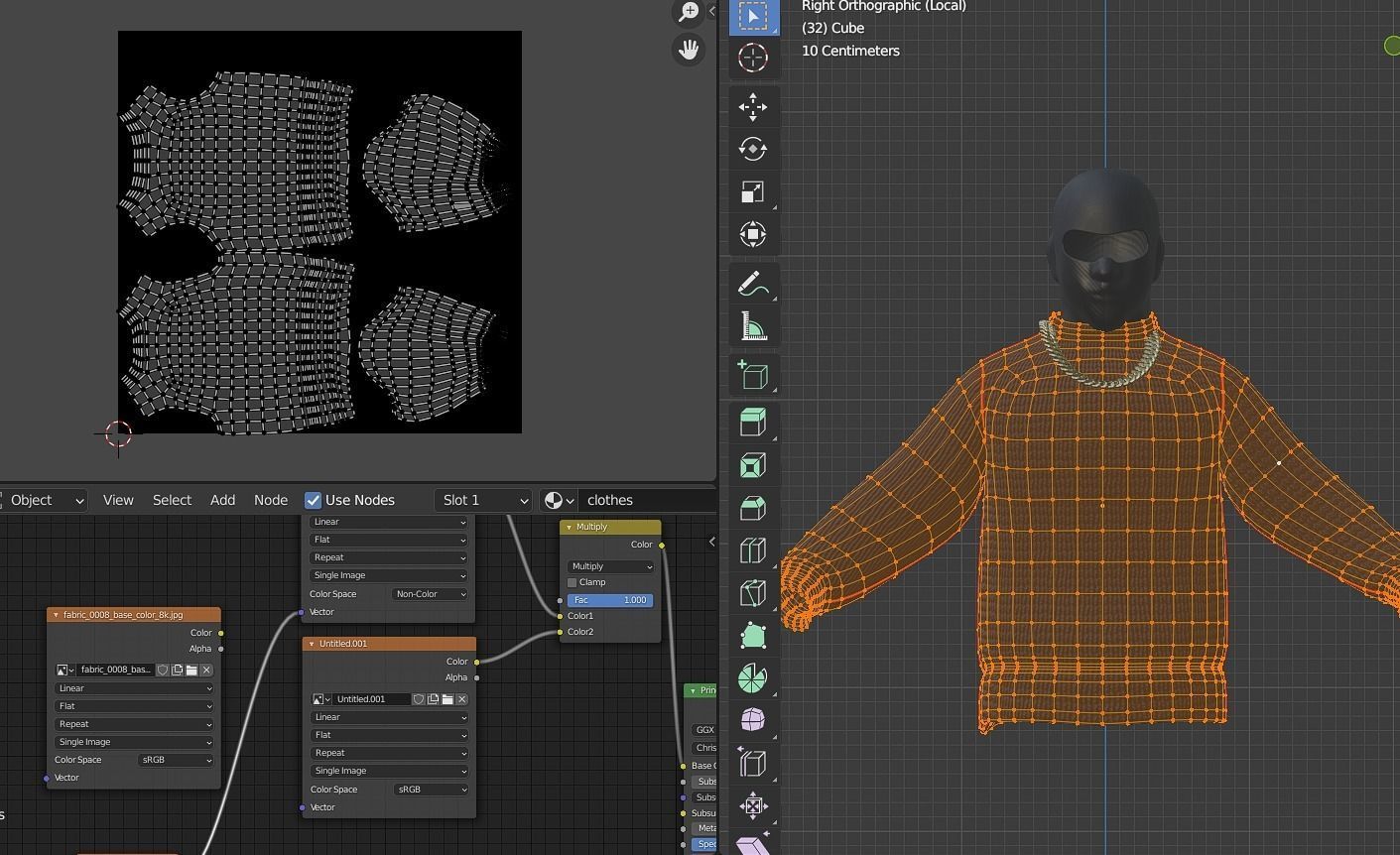
Task: Select the Extrude Region tool
Action: click(x=753, y=424)
